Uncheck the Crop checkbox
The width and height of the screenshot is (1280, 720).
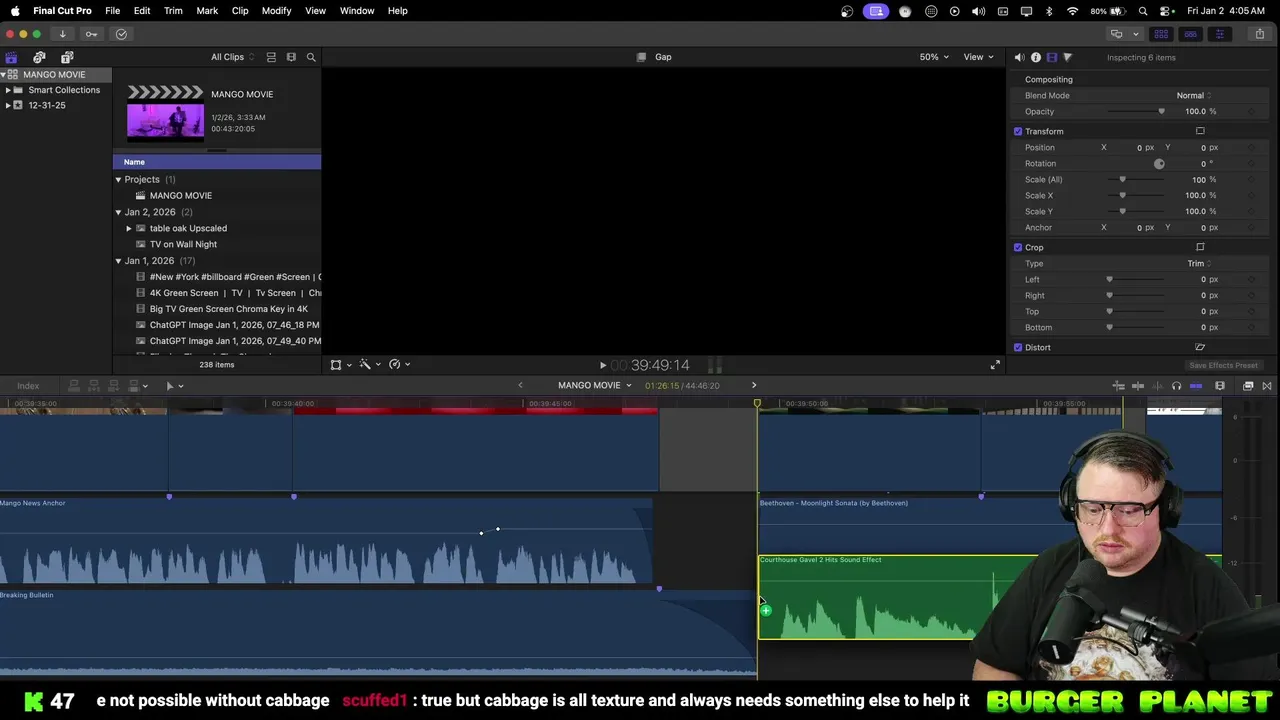point(1018,247)
